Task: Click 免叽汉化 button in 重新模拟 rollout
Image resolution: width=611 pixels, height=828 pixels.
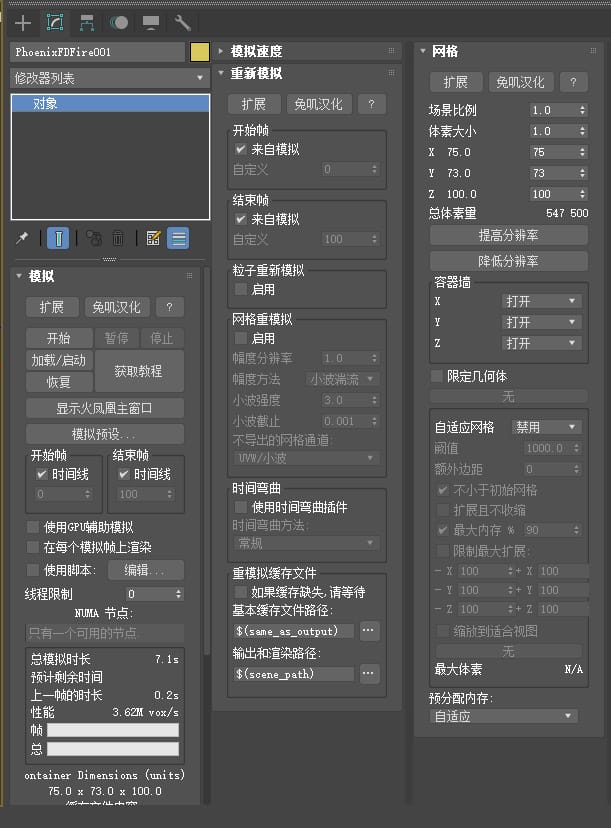Action: (318, 104)
